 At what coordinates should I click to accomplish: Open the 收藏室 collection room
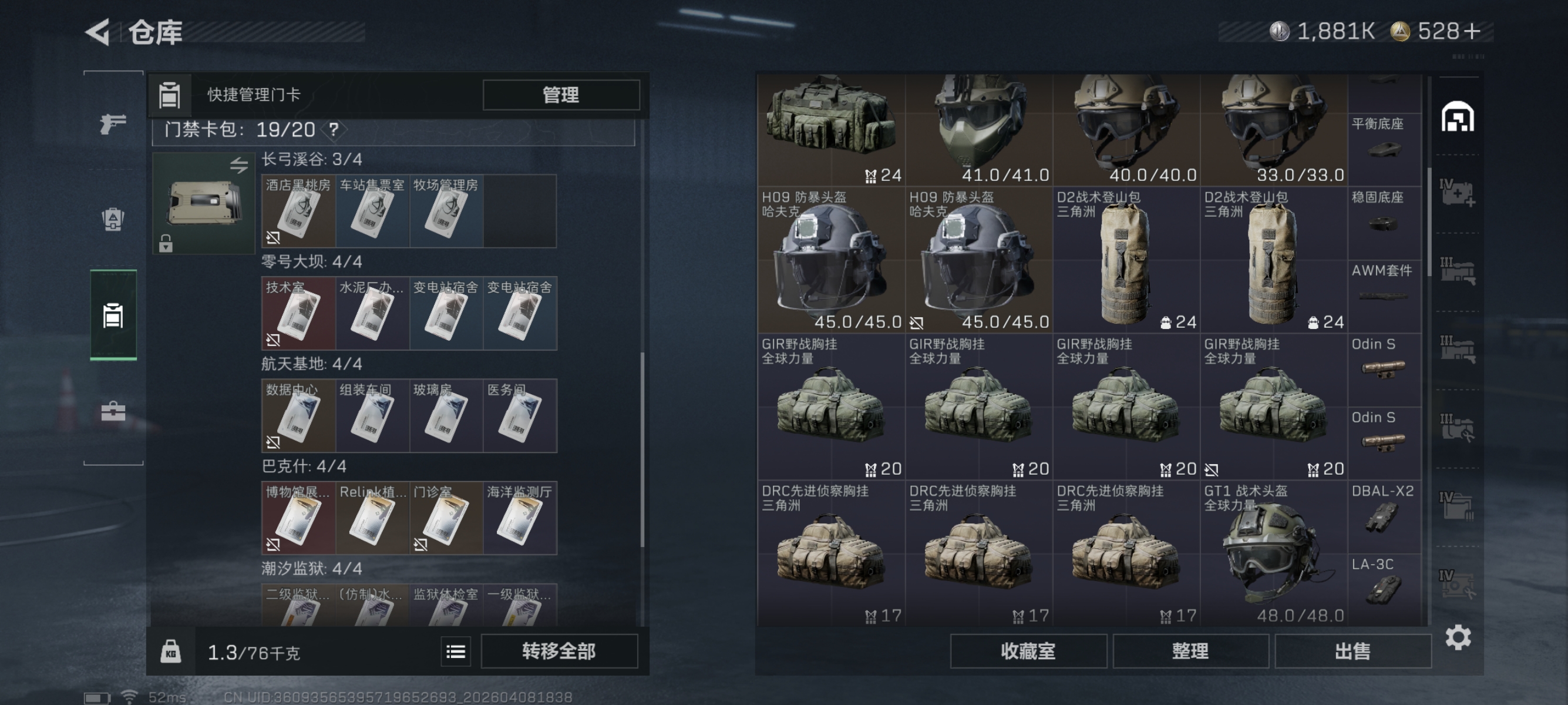(x=1028, y=652)
